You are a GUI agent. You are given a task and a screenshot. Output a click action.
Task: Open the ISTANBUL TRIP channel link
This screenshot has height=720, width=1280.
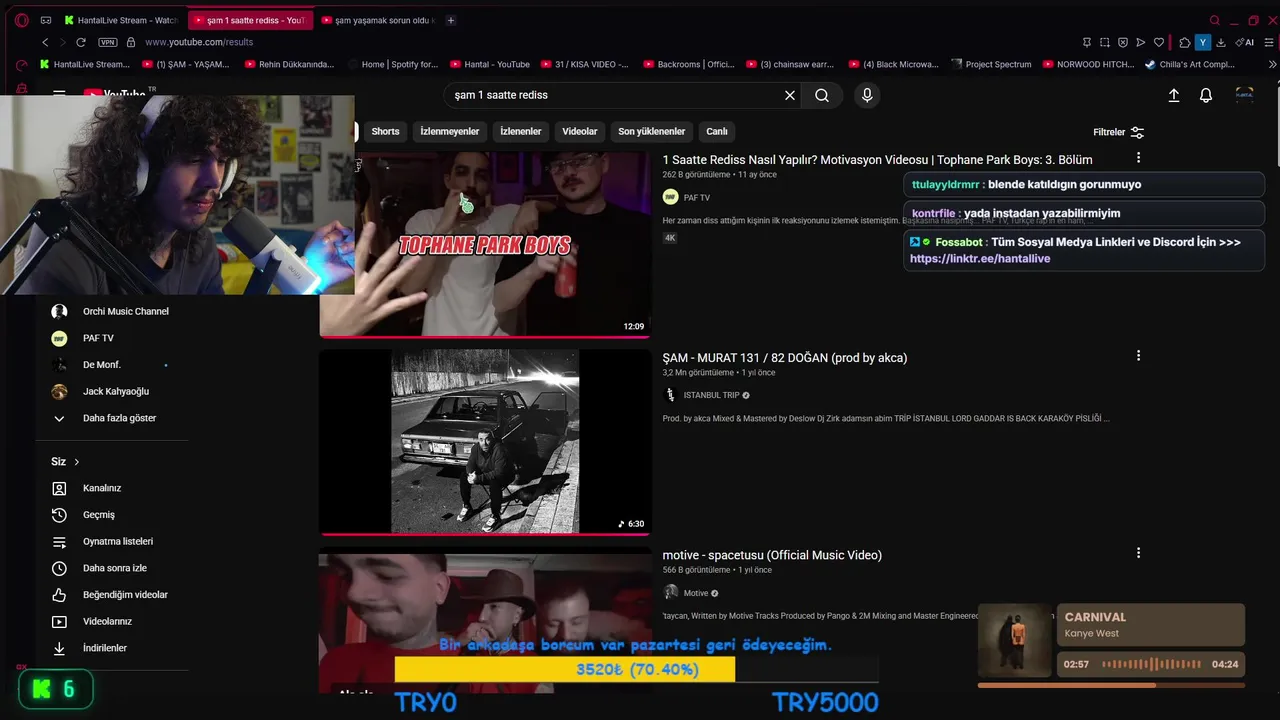pos(711,395)
